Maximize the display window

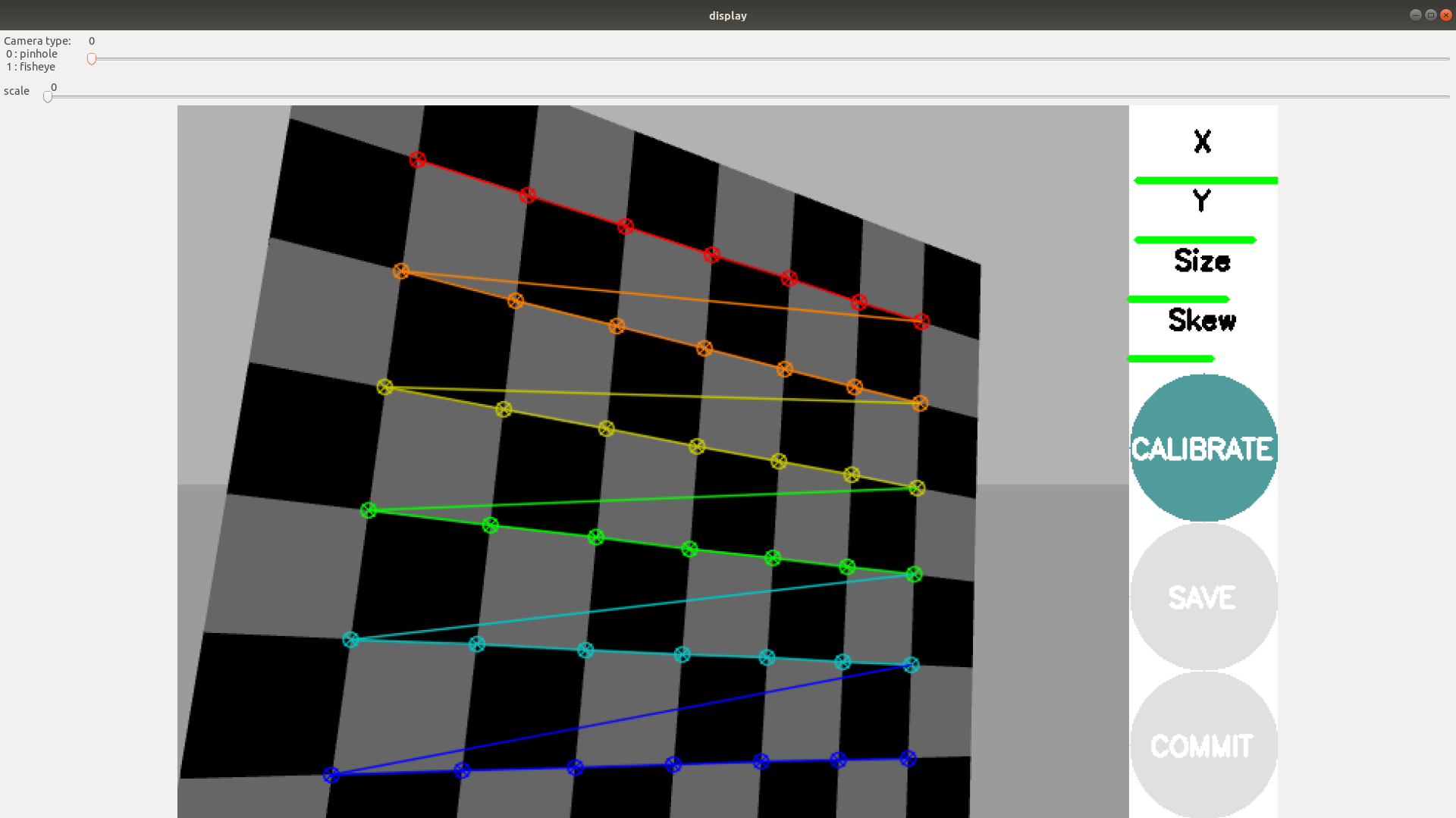(1430, 15)
